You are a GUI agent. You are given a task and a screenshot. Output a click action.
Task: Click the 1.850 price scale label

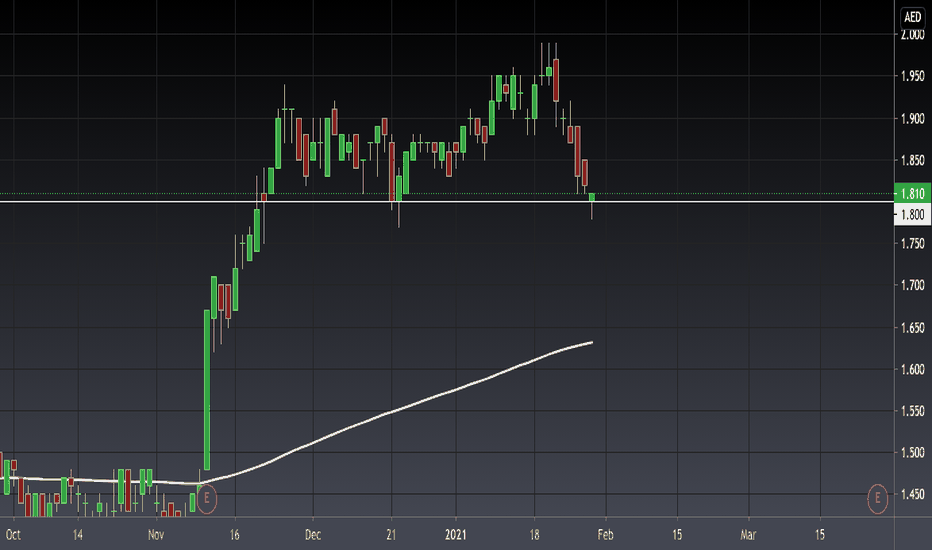(x=912, y=160)
